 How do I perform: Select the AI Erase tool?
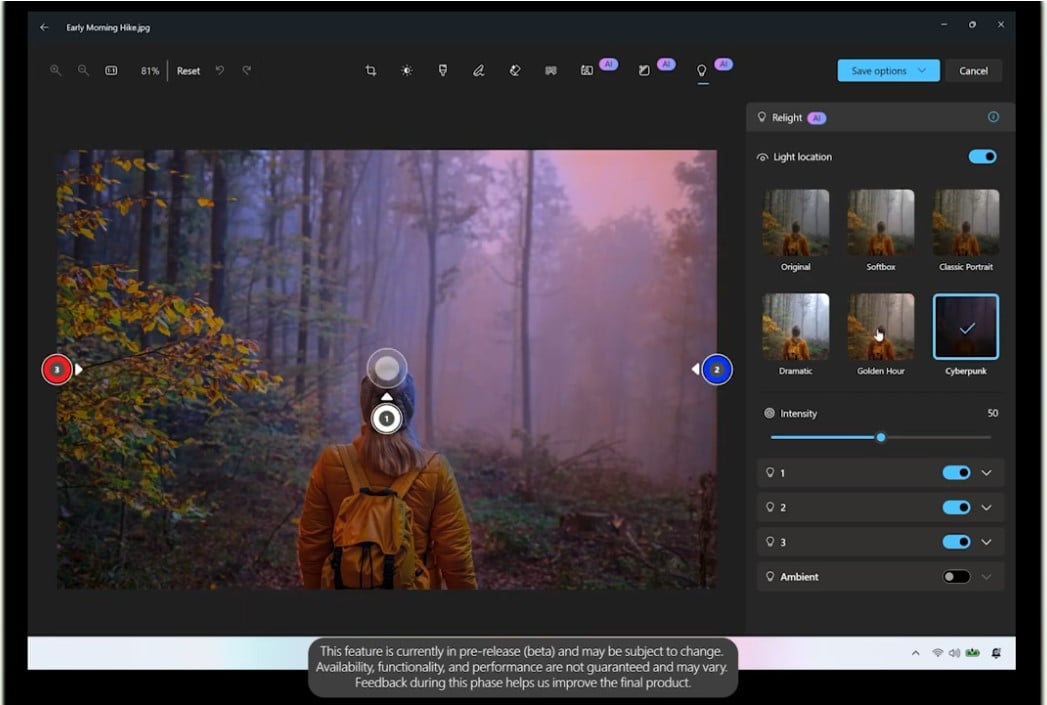tap(514, 70)
